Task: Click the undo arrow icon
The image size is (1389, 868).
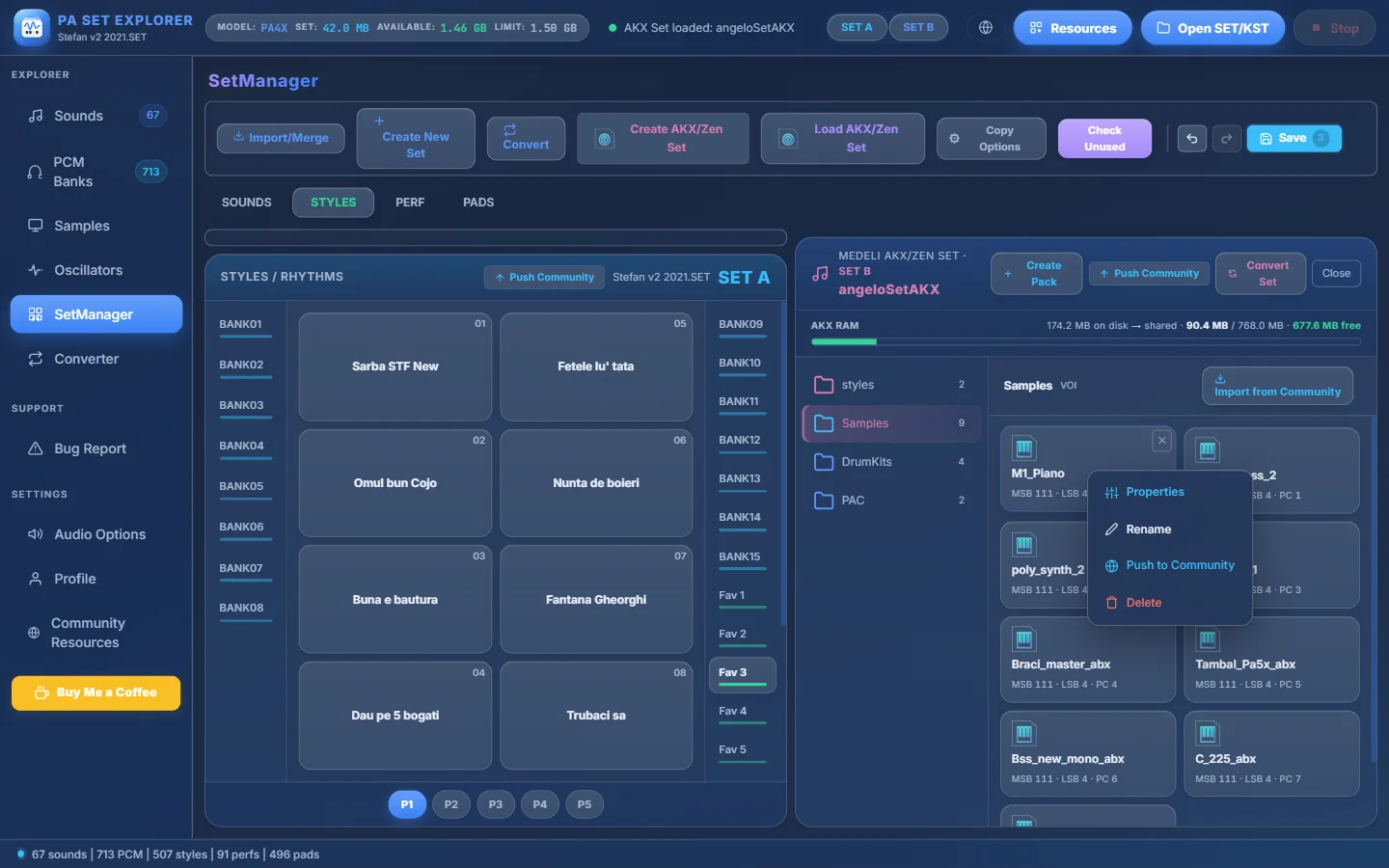Action: (x=1191, y=139)
